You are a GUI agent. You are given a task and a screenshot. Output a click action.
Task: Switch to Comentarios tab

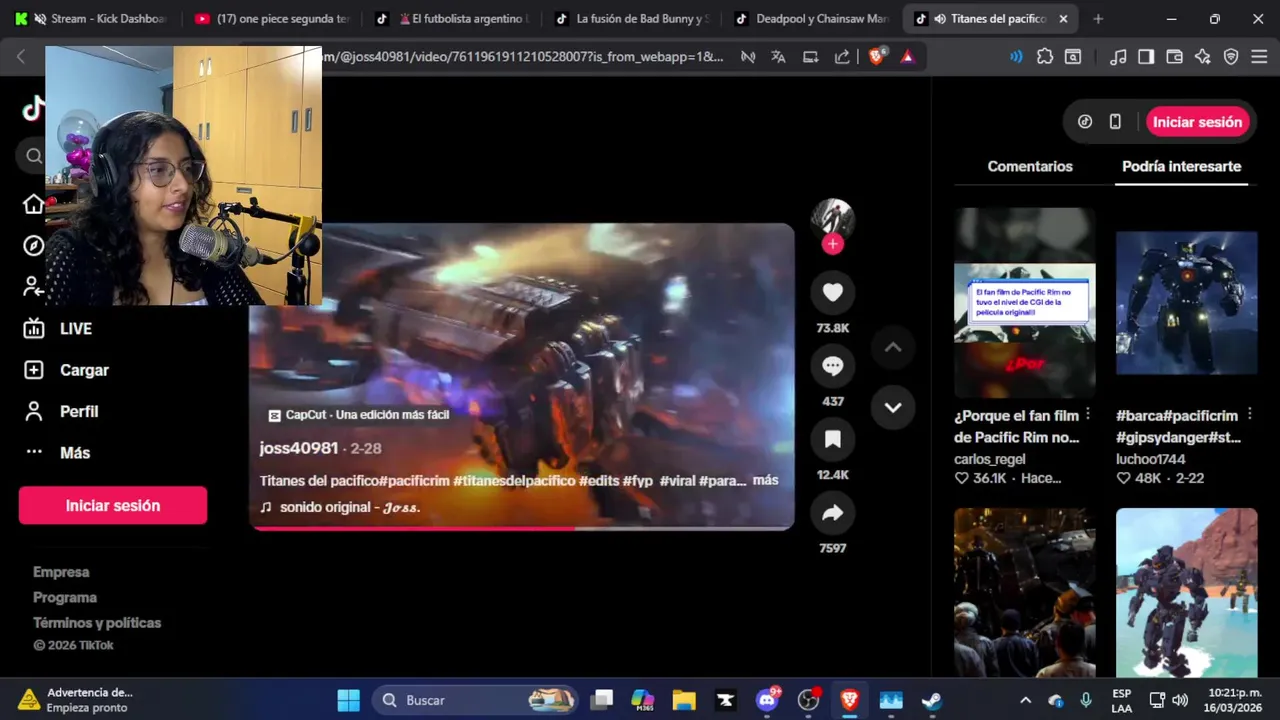pyautogui.click(x=1030, y=167)
